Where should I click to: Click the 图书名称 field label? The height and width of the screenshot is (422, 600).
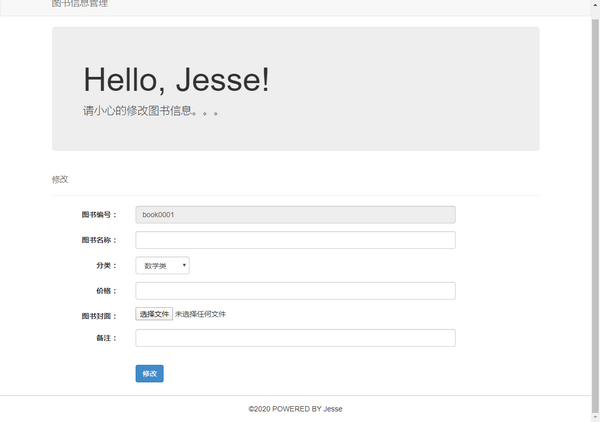pos(99,240)
